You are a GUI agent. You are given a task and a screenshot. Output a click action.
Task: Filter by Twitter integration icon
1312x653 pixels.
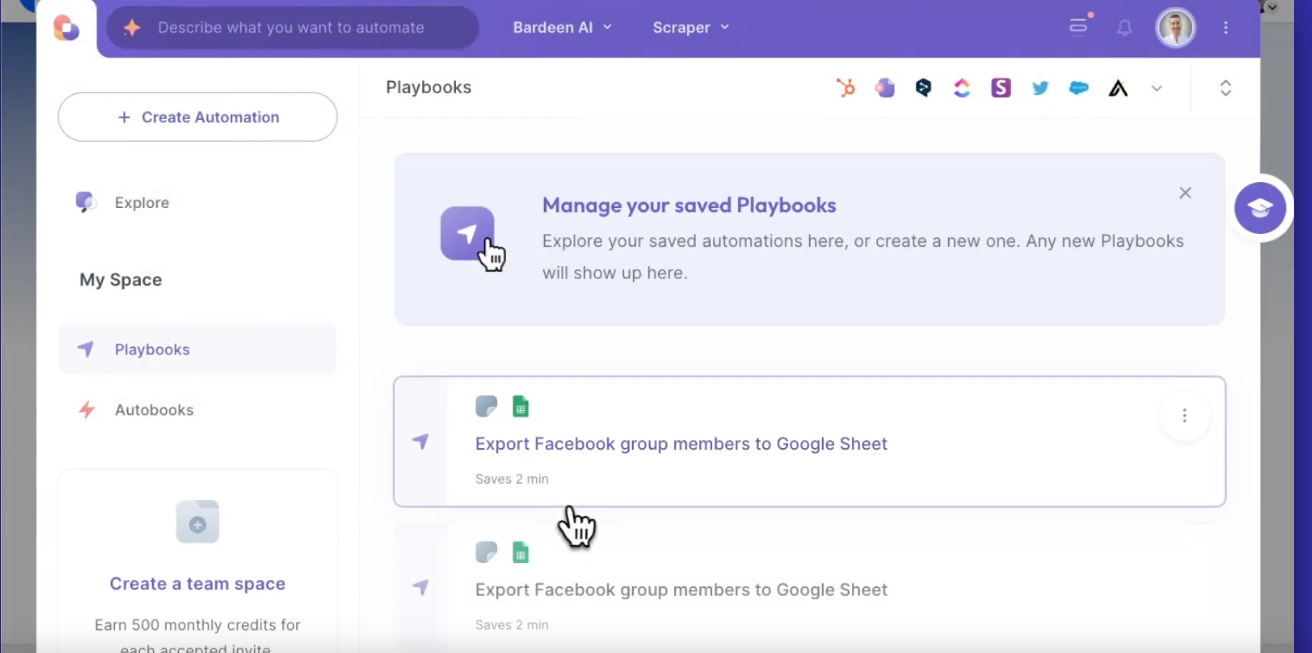click(1040, 88)
